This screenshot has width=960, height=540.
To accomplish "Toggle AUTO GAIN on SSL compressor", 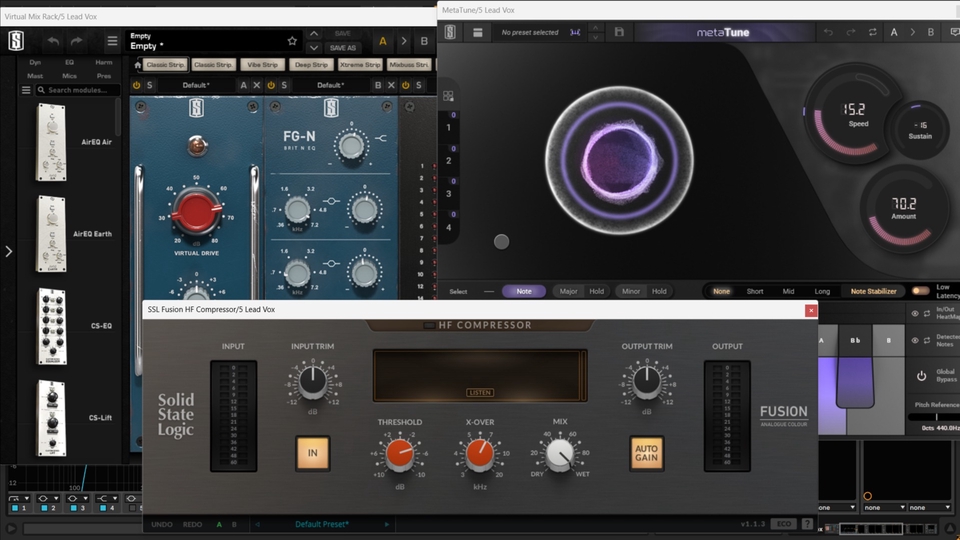I will pos(647,453).
